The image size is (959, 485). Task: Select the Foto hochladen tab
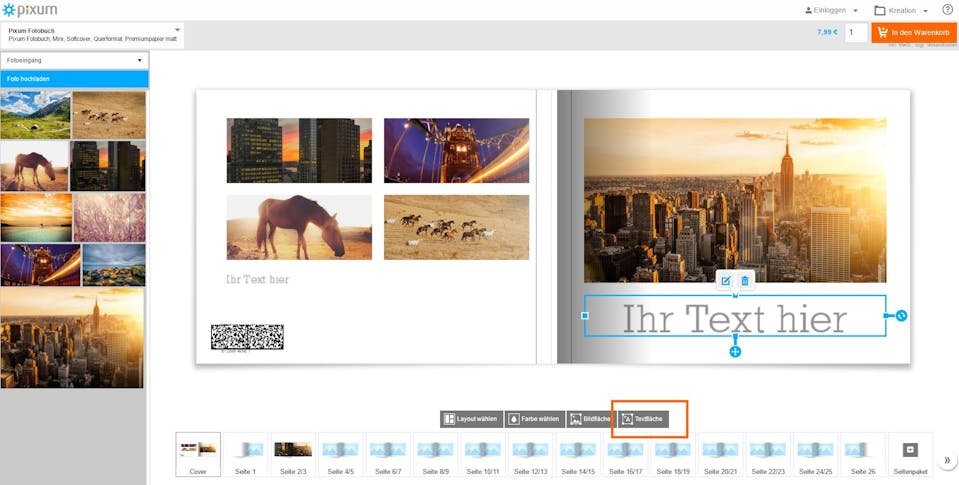click(x=75, y=79)
